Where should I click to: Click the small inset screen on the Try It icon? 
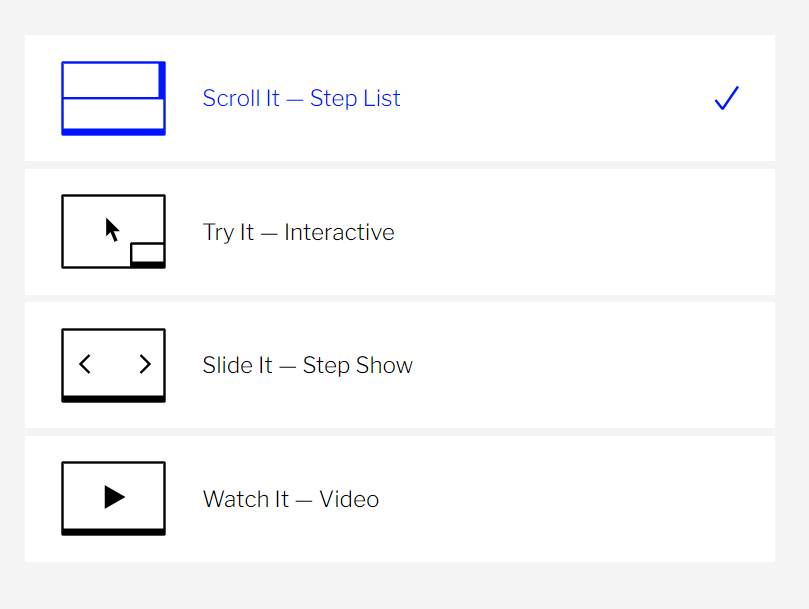148,256
